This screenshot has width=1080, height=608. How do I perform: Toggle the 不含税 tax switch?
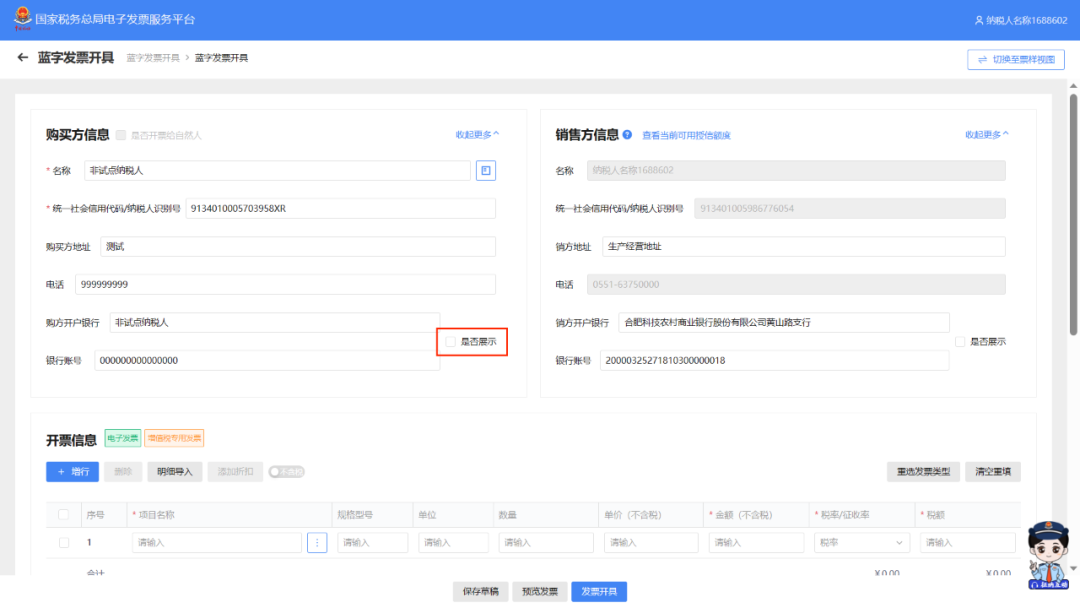tap(286, 472)
